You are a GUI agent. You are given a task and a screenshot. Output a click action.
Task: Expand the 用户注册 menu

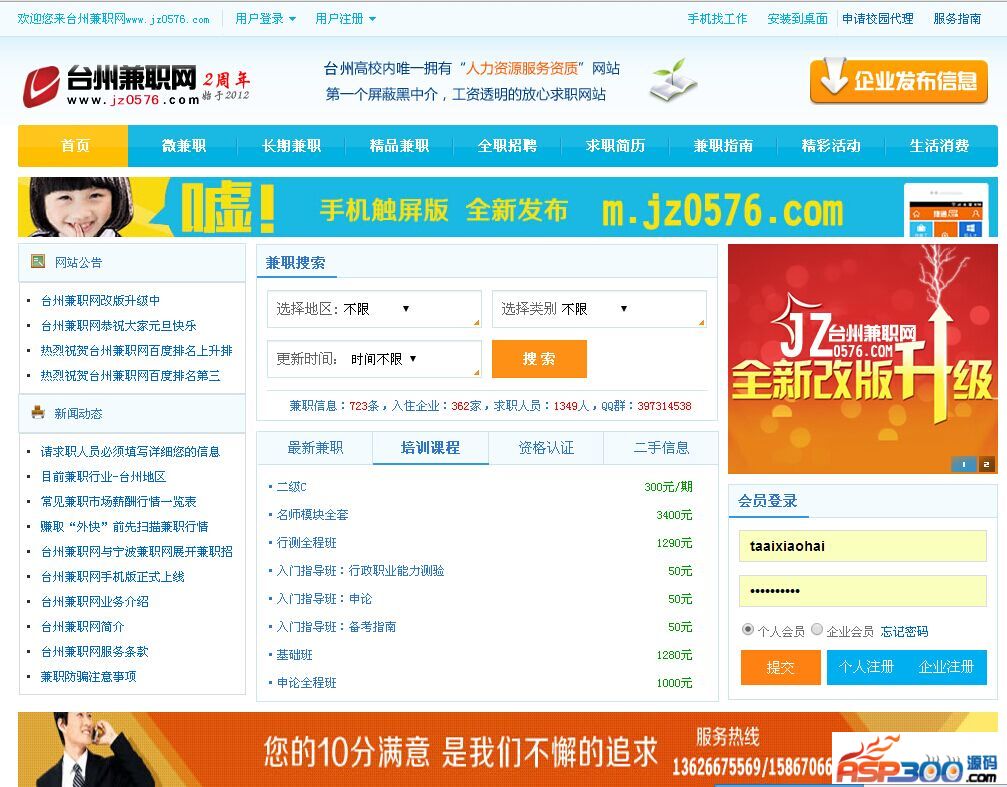345,19
